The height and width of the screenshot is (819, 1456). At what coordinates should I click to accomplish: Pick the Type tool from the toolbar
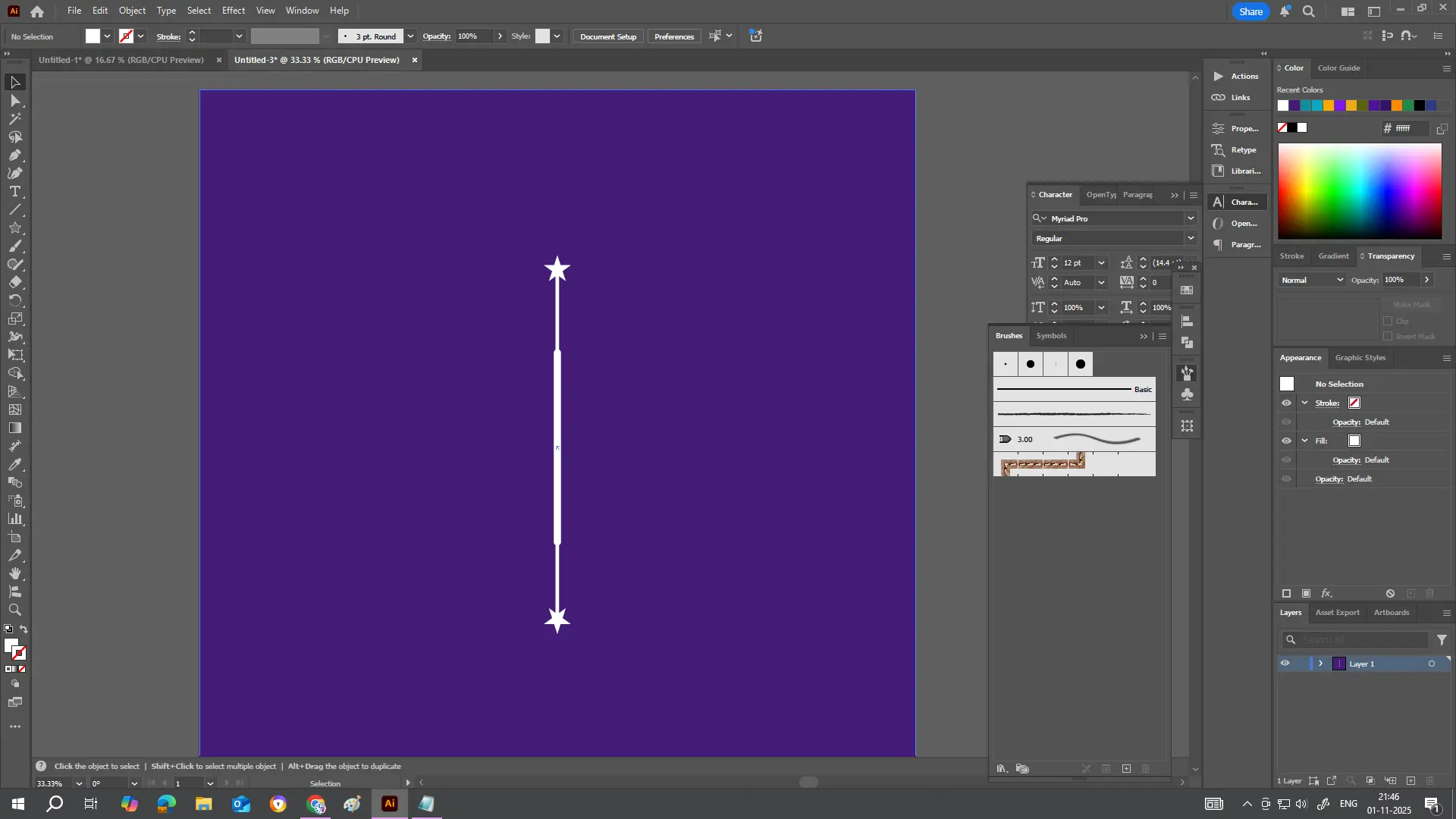14,192
